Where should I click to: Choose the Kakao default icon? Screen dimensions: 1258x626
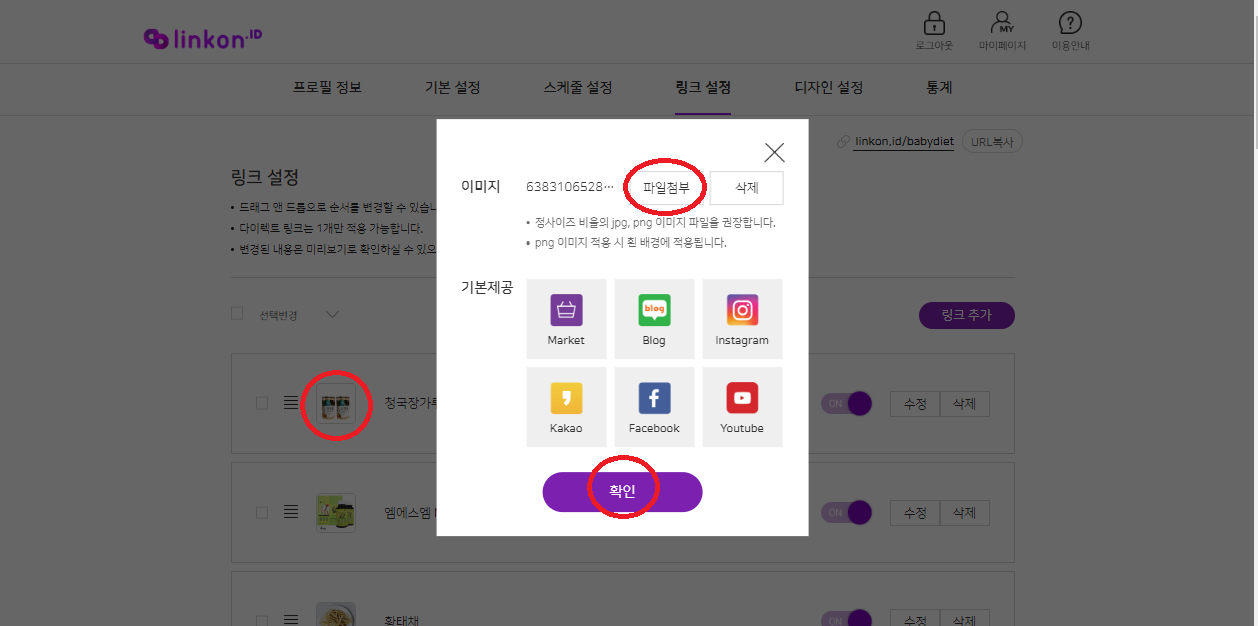click(x=566, y=407)
